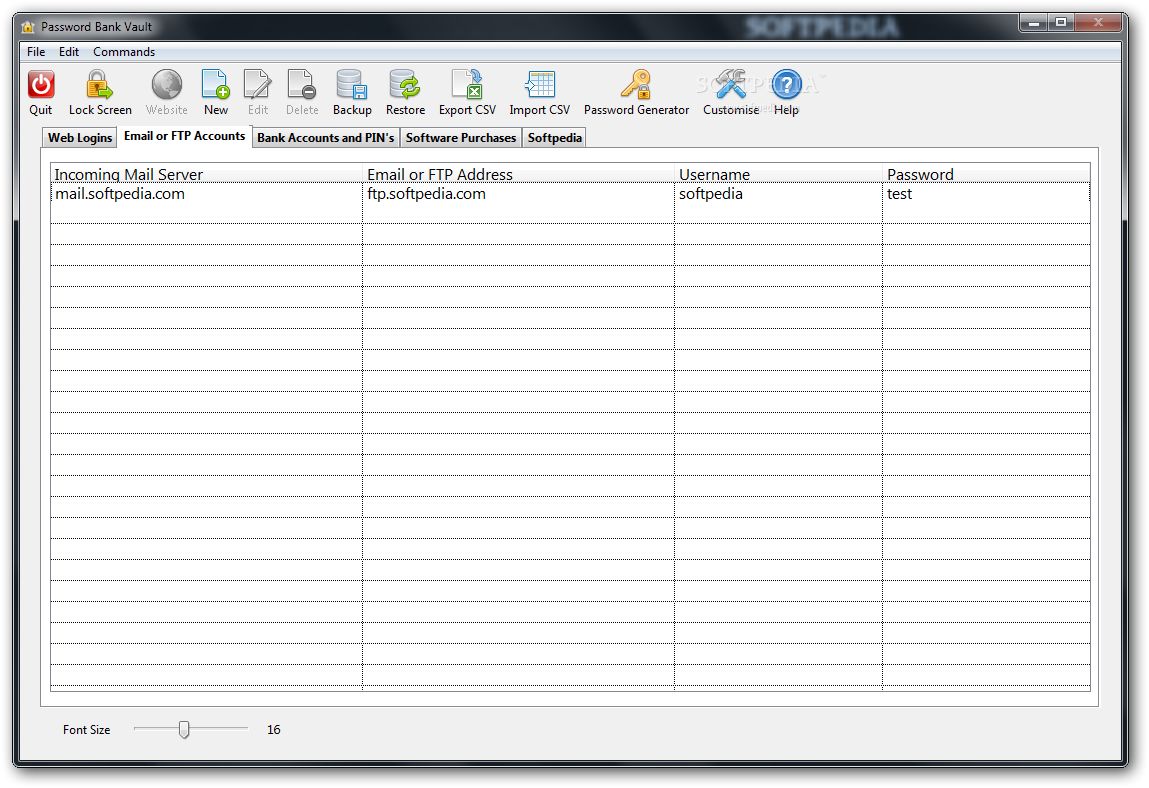The height and width of the screenshot is (788, 1149).
Task: Click the Email or FTP Address header
Action: point(518,174)
